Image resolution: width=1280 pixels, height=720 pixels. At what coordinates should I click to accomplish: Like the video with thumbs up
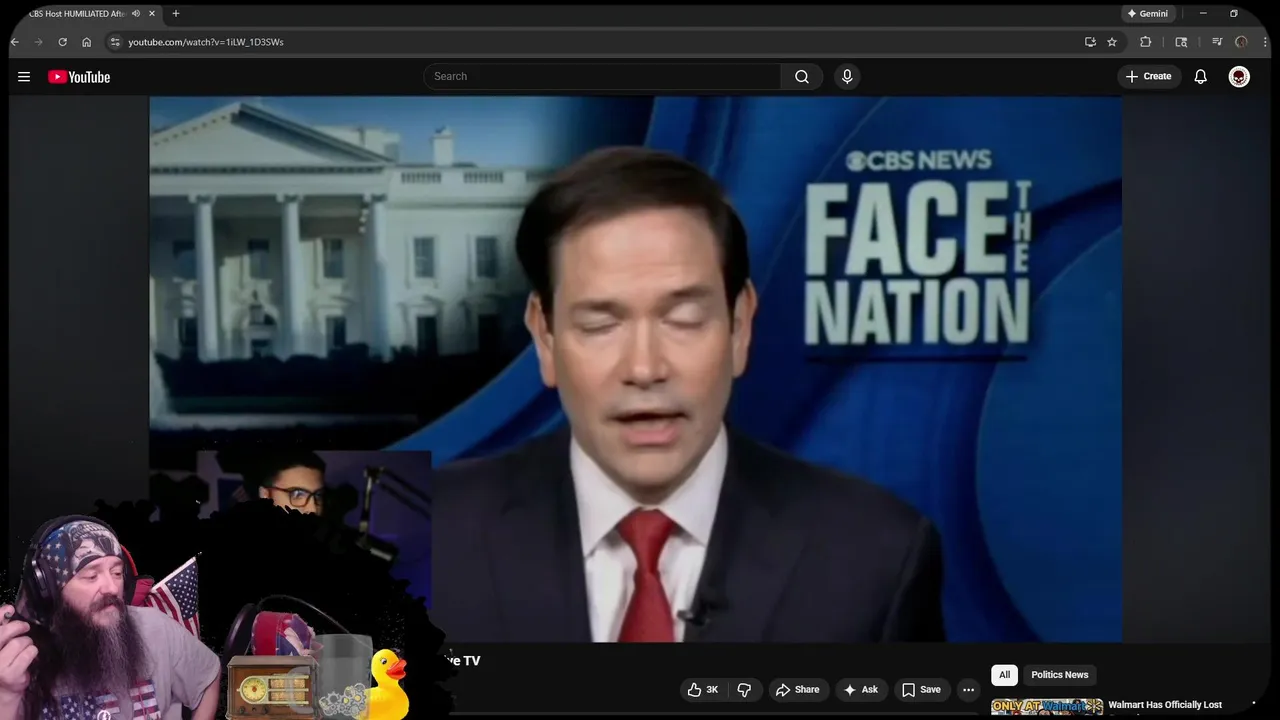(x=704, y=689)
